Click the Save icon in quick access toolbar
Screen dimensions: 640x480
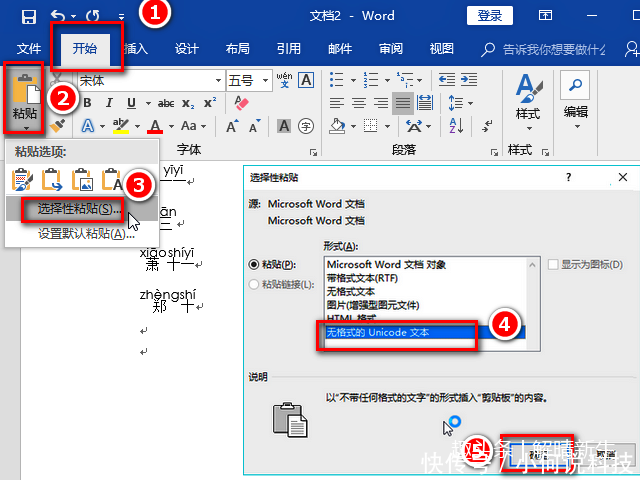click(29, 16)
